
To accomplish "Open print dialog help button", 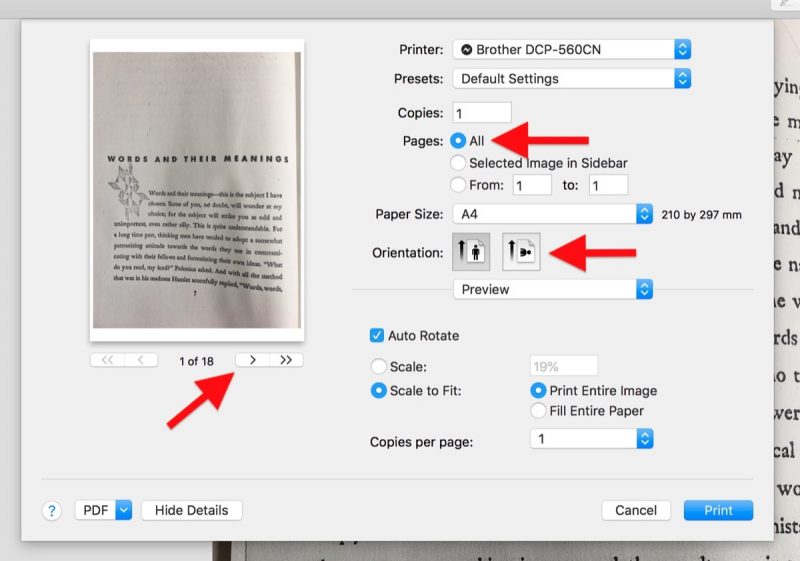I will tap(52, 511).
